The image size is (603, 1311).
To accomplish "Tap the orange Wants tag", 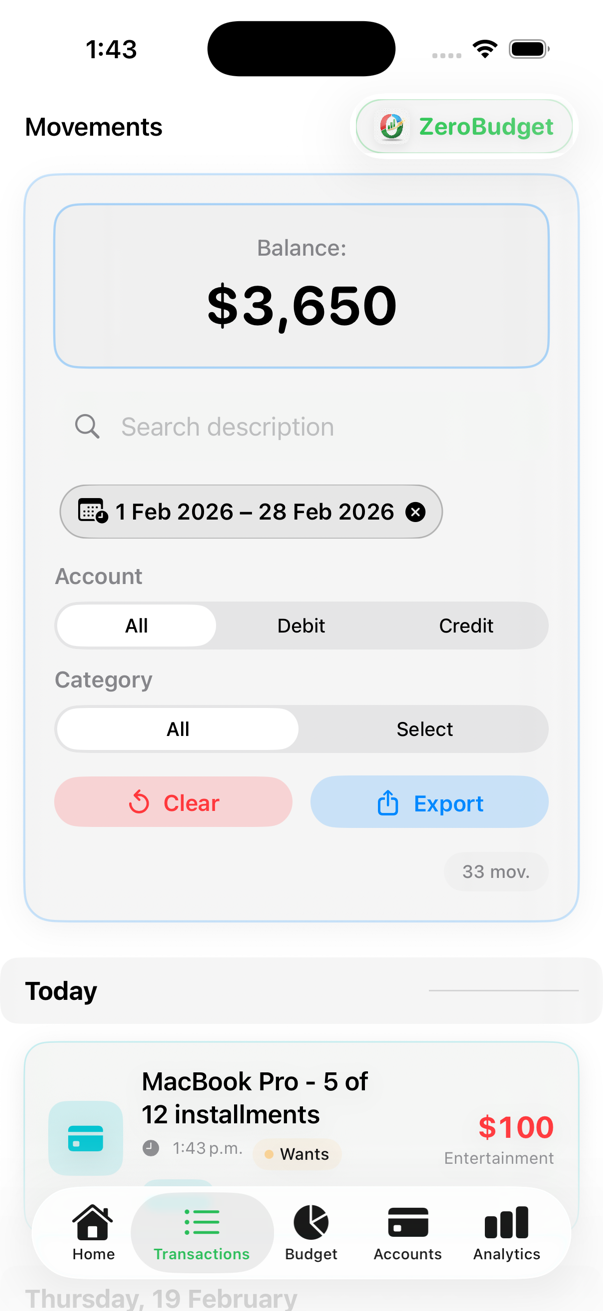I will click(297, 1154).
